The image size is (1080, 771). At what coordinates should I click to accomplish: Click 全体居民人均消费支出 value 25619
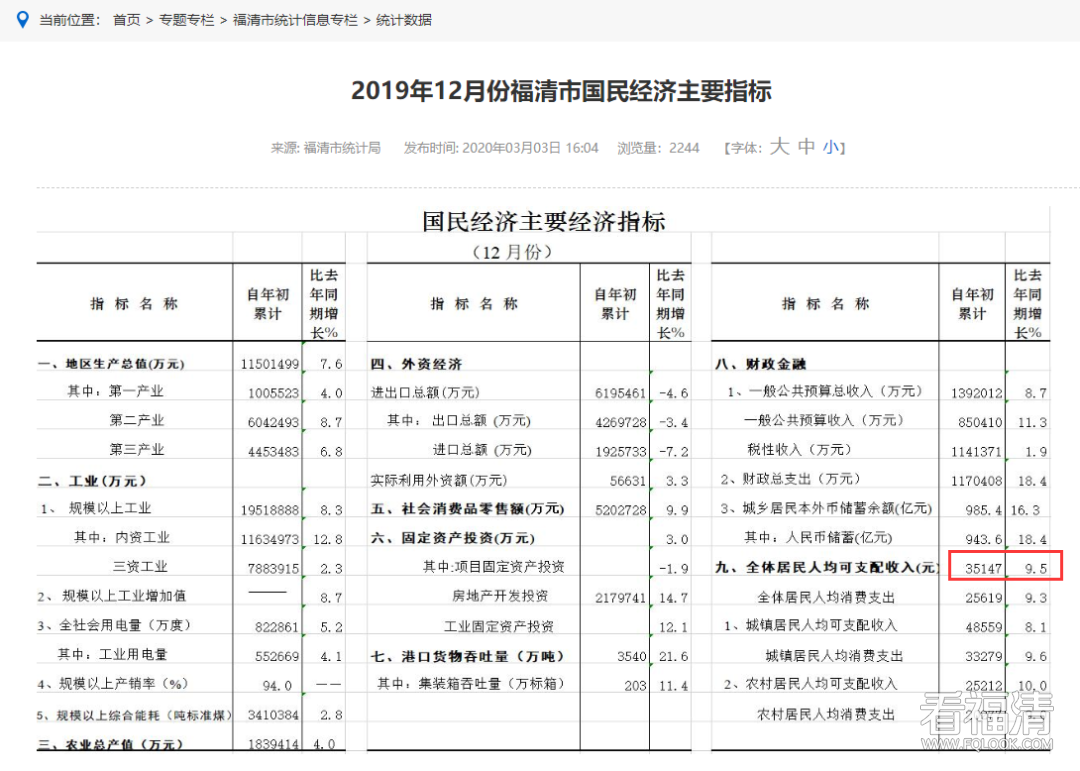click(984, 598)
